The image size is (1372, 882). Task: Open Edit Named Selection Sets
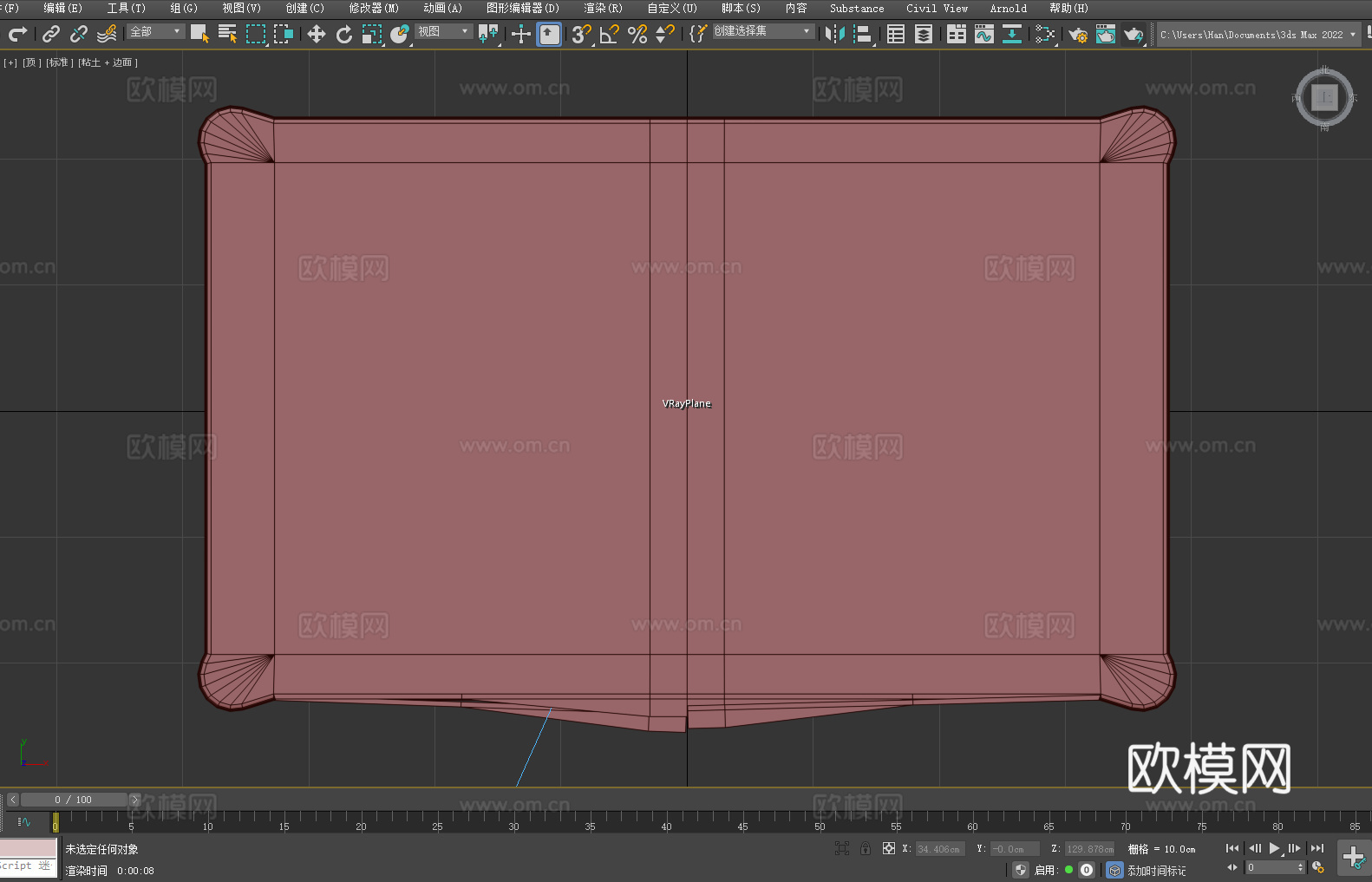tap(698, 34)
